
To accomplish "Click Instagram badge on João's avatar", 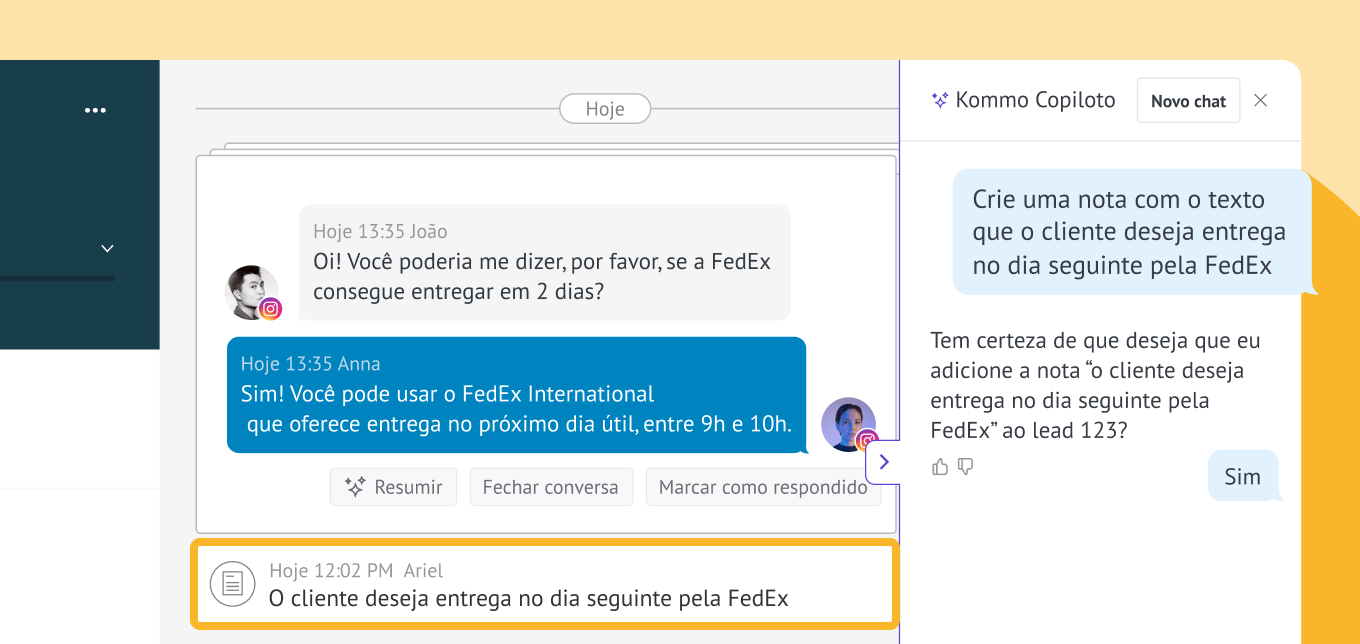I will 270,309.
